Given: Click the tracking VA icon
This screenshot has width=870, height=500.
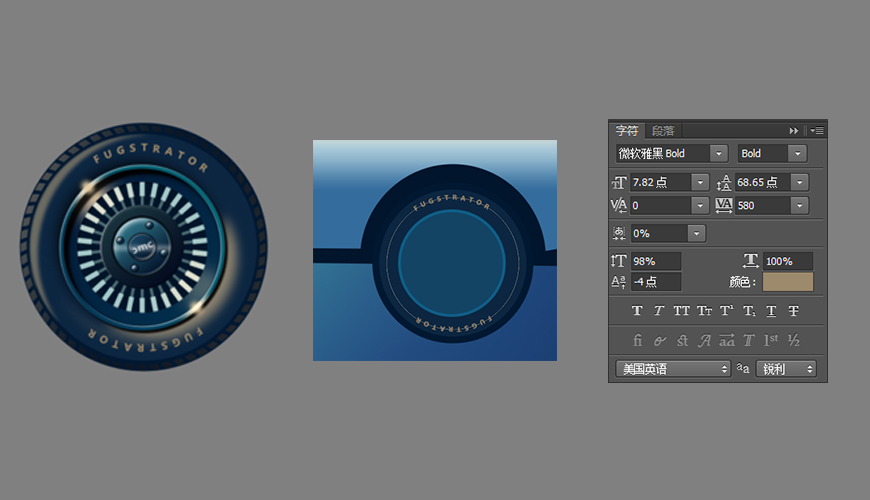Looking at the screenshot, I should [724, 205].
